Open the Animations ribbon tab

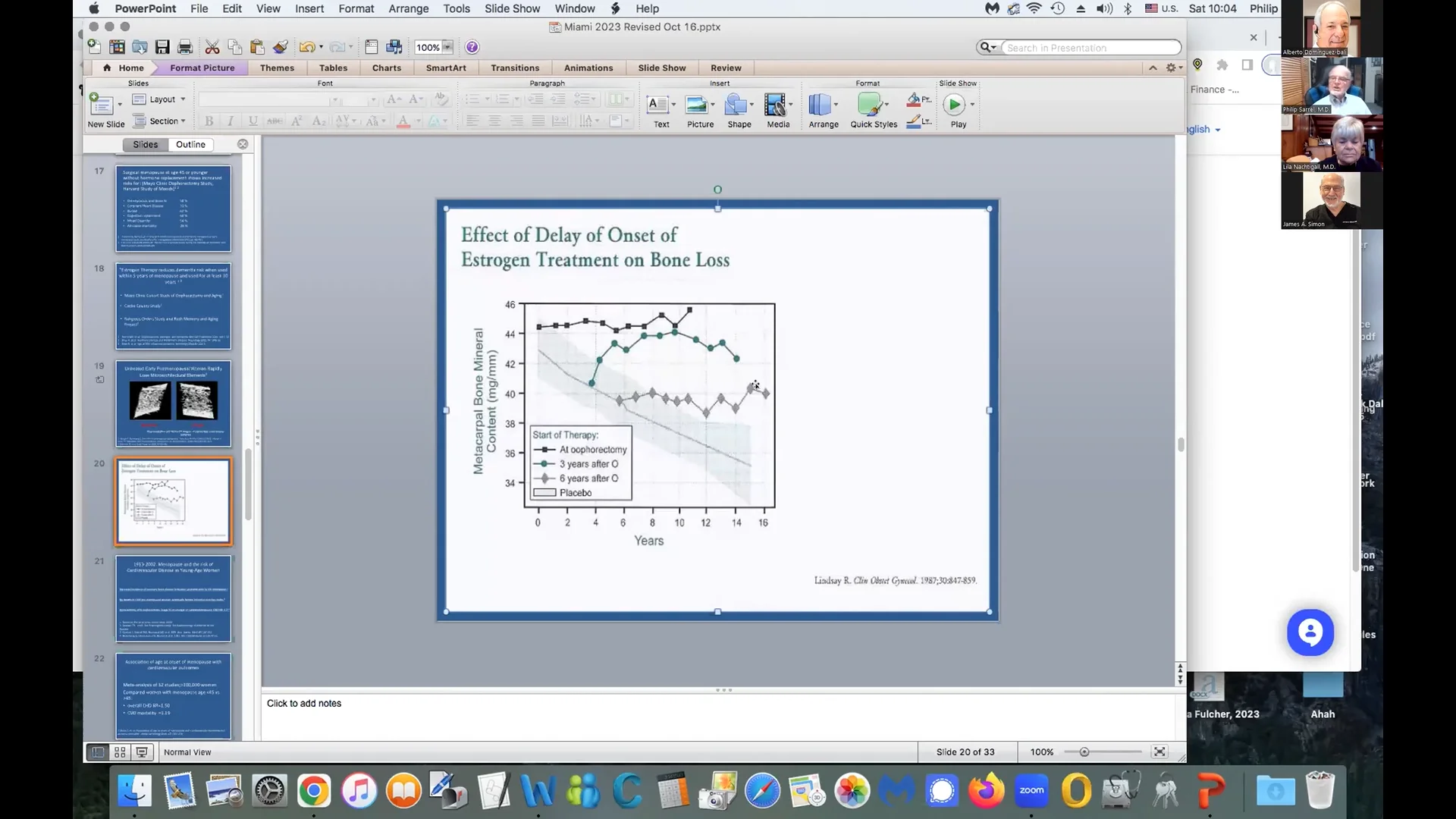(x=588, y=67)
